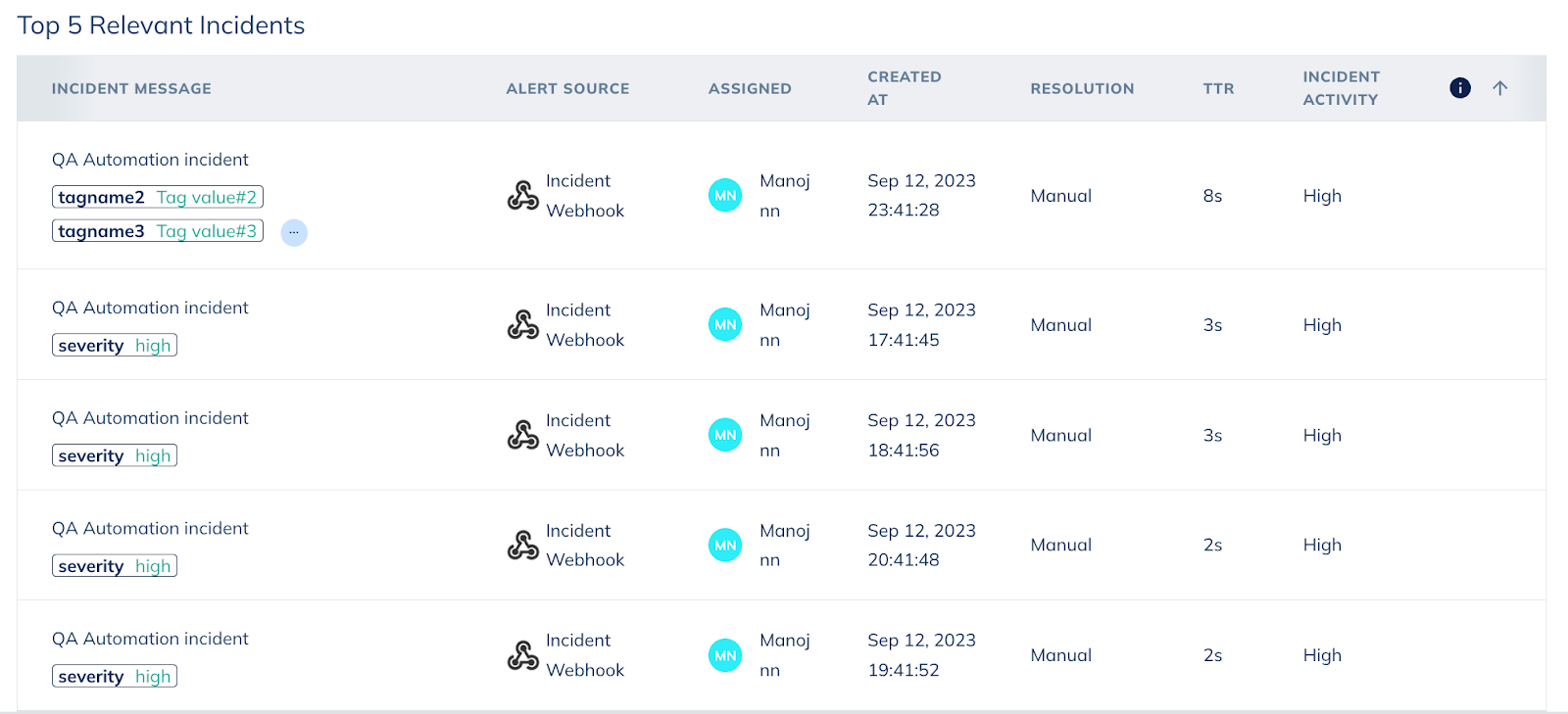Click the TTR column header
This screenshot has height=714, width=1568.
point(1218,88)
